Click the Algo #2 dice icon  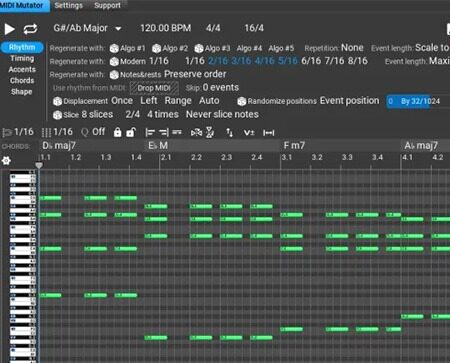[157, 49]
